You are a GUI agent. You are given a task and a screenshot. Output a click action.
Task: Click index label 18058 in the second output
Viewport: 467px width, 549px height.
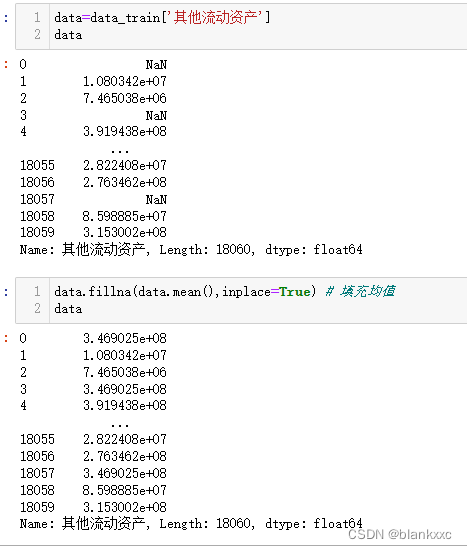tap(37, 490)
